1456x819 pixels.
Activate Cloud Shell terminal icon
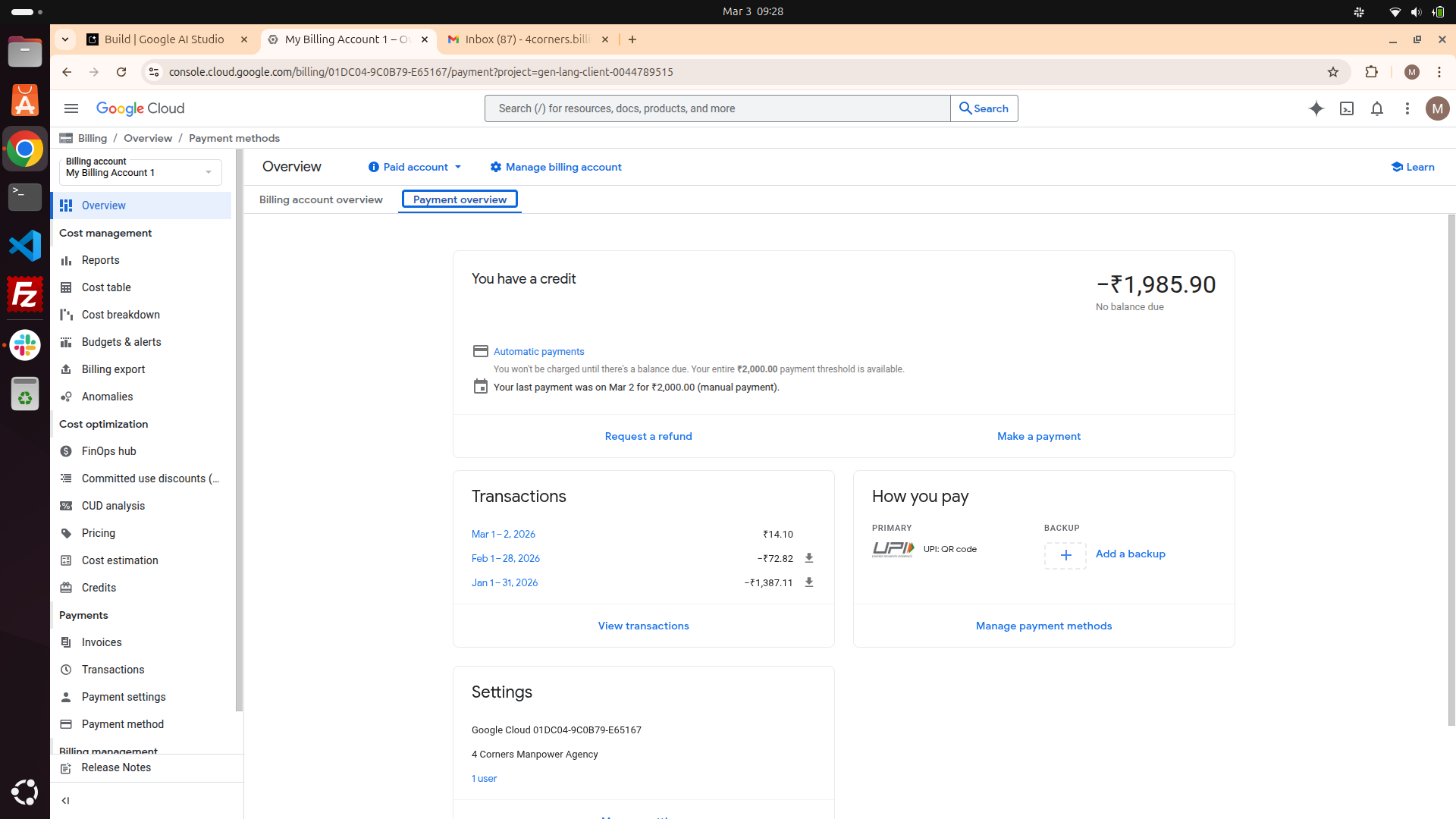pos(1346,108)
